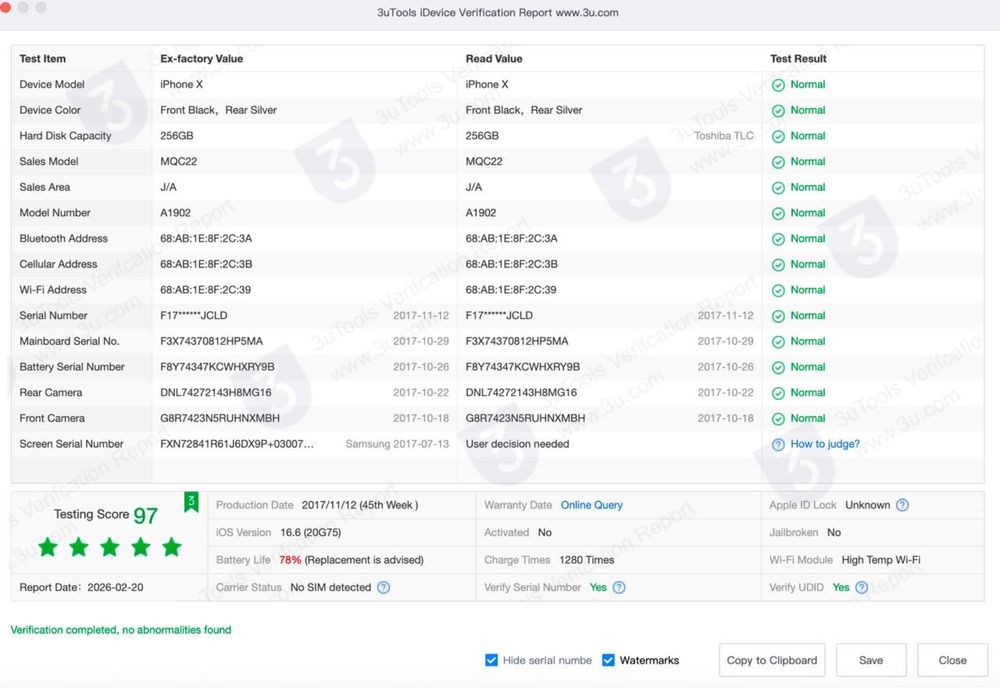Image resolution: width=1000 pixels, height=688 pixels.
Task: Click the Normal check icon for Battery Serial Number
Action: pos(778,367)
